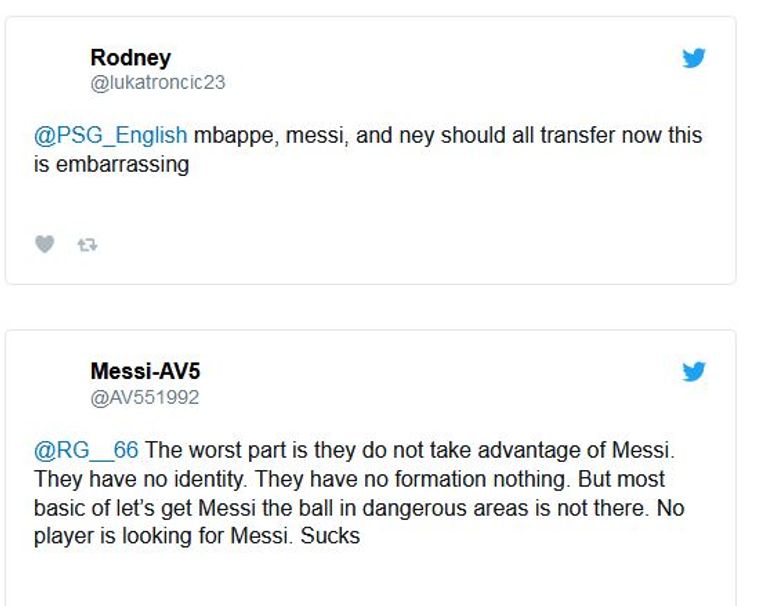Screen dimensions: 768x606
Task: Click "in dangerous areas is not there"
Action: click(490, 508)
